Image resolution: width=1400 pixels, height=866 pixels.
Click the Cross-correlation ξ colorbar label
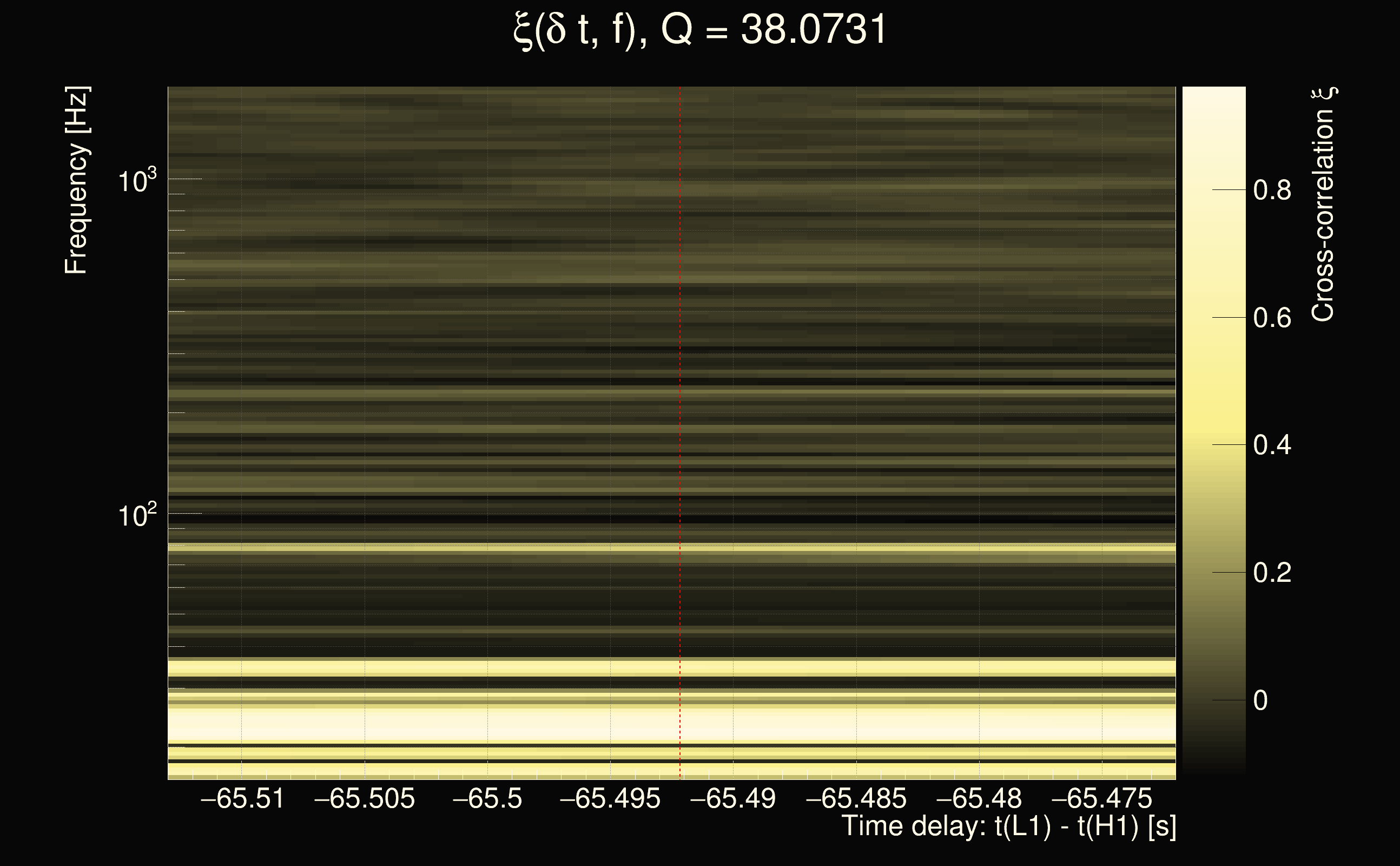pos(1323,205)
